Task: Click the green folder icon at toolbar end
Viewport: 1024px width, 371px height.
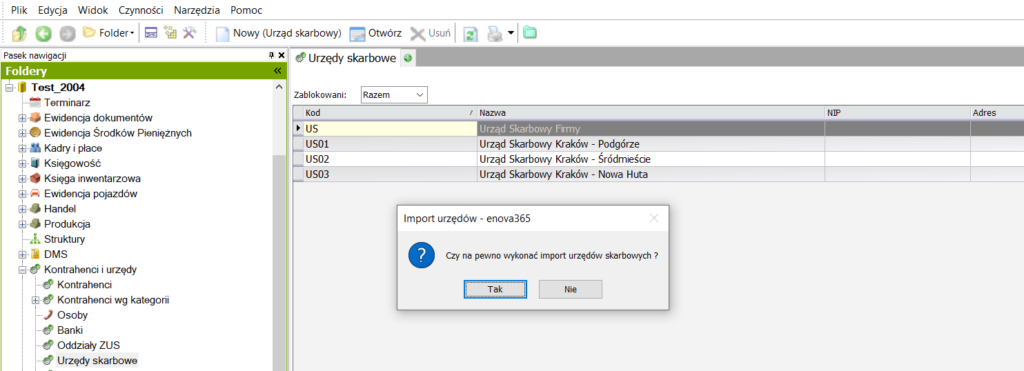Action: coord(530,32)
